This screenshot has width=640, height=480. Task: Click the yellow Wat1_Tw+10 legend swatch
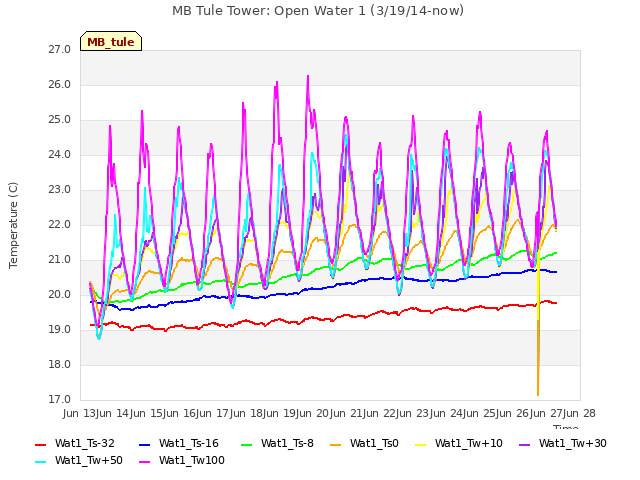click(x=420, y=444)
